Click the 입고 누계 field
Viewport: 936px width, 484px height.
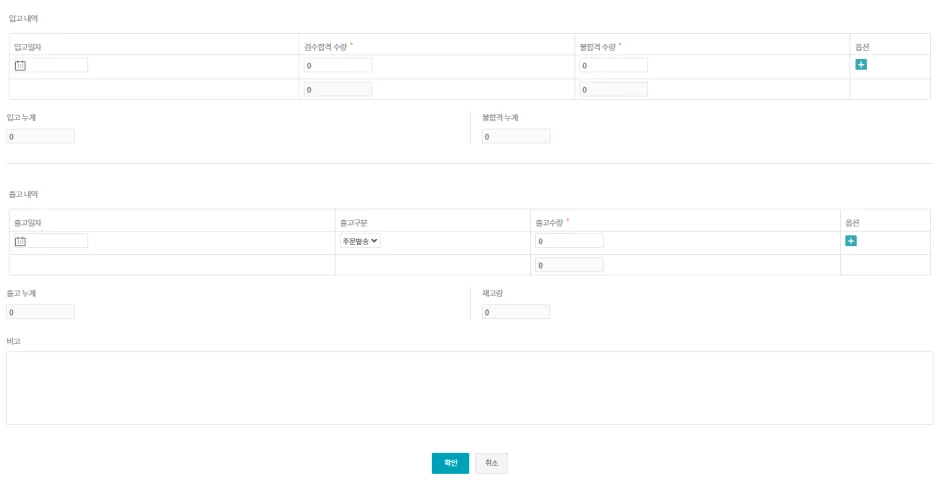coord(41,136)
